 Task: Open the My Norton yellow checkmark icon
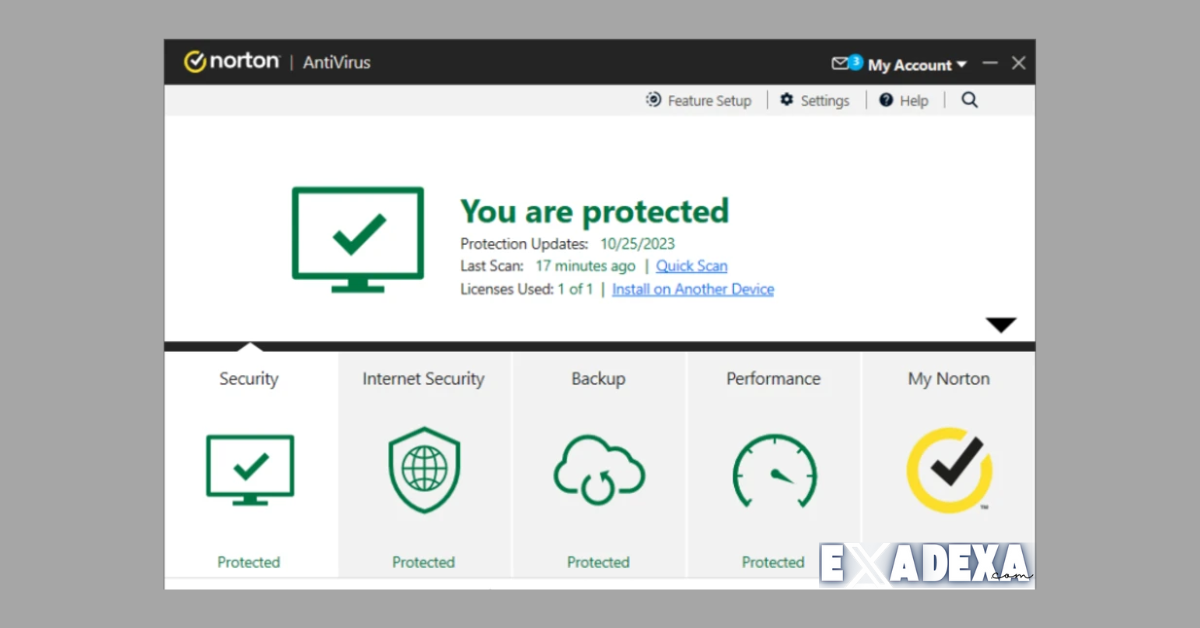click(x=948, y=470)
